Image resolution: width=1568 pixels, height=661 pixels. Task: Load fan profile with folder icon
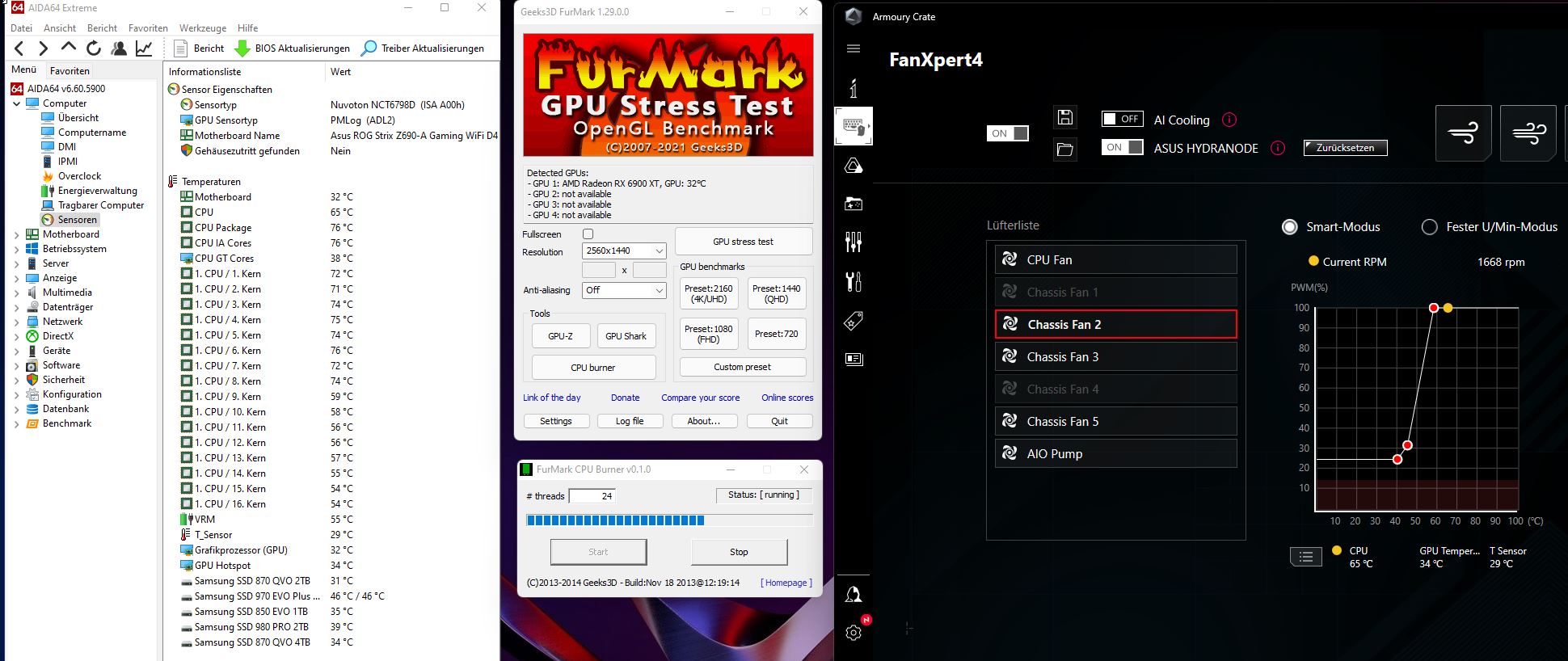1065,149
